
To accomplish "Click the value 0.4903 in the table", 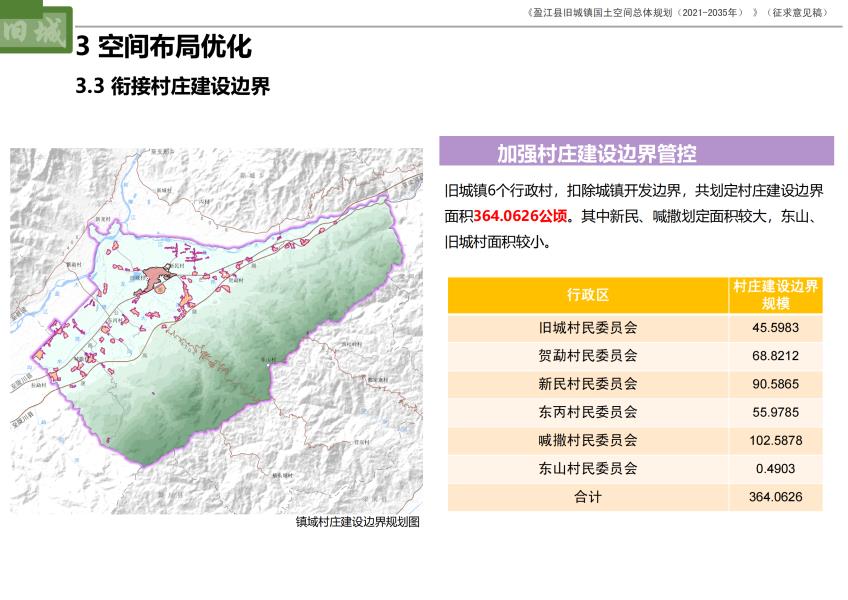I will (x=775, y=468).
